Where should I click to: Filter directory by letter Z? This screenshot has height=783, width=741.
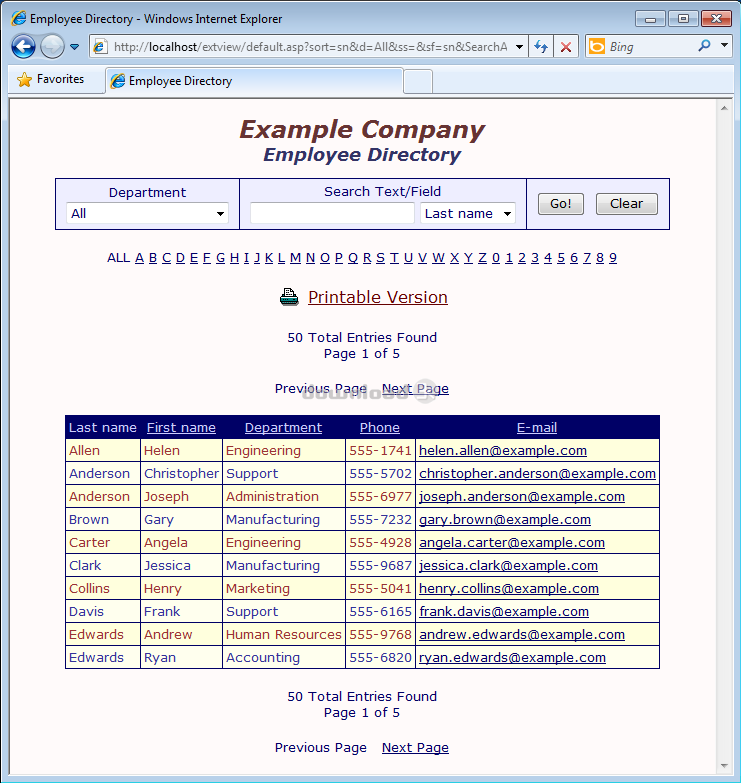(482, 258)
